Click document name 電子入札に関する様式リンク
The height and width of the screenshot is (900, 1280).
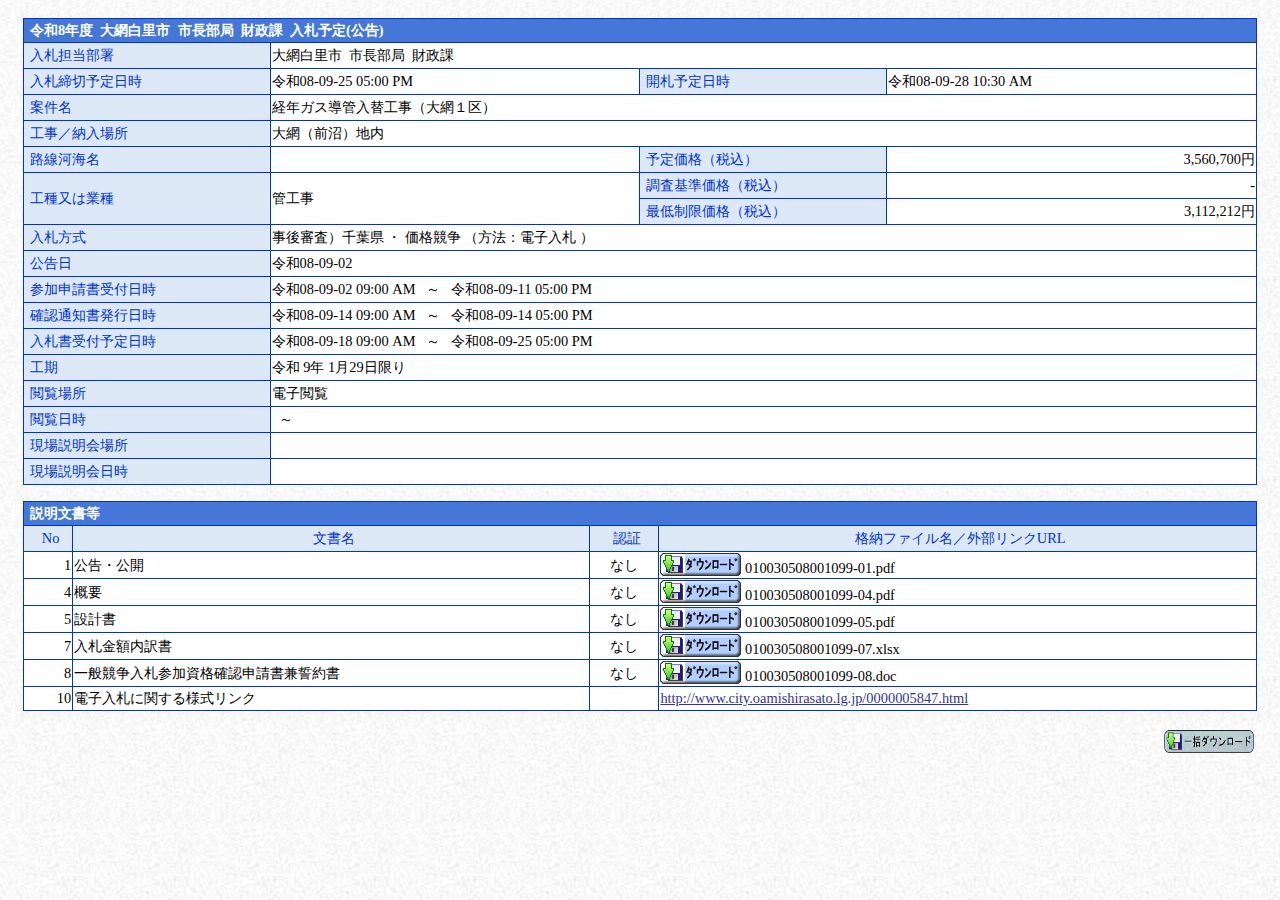coord(165,698)
